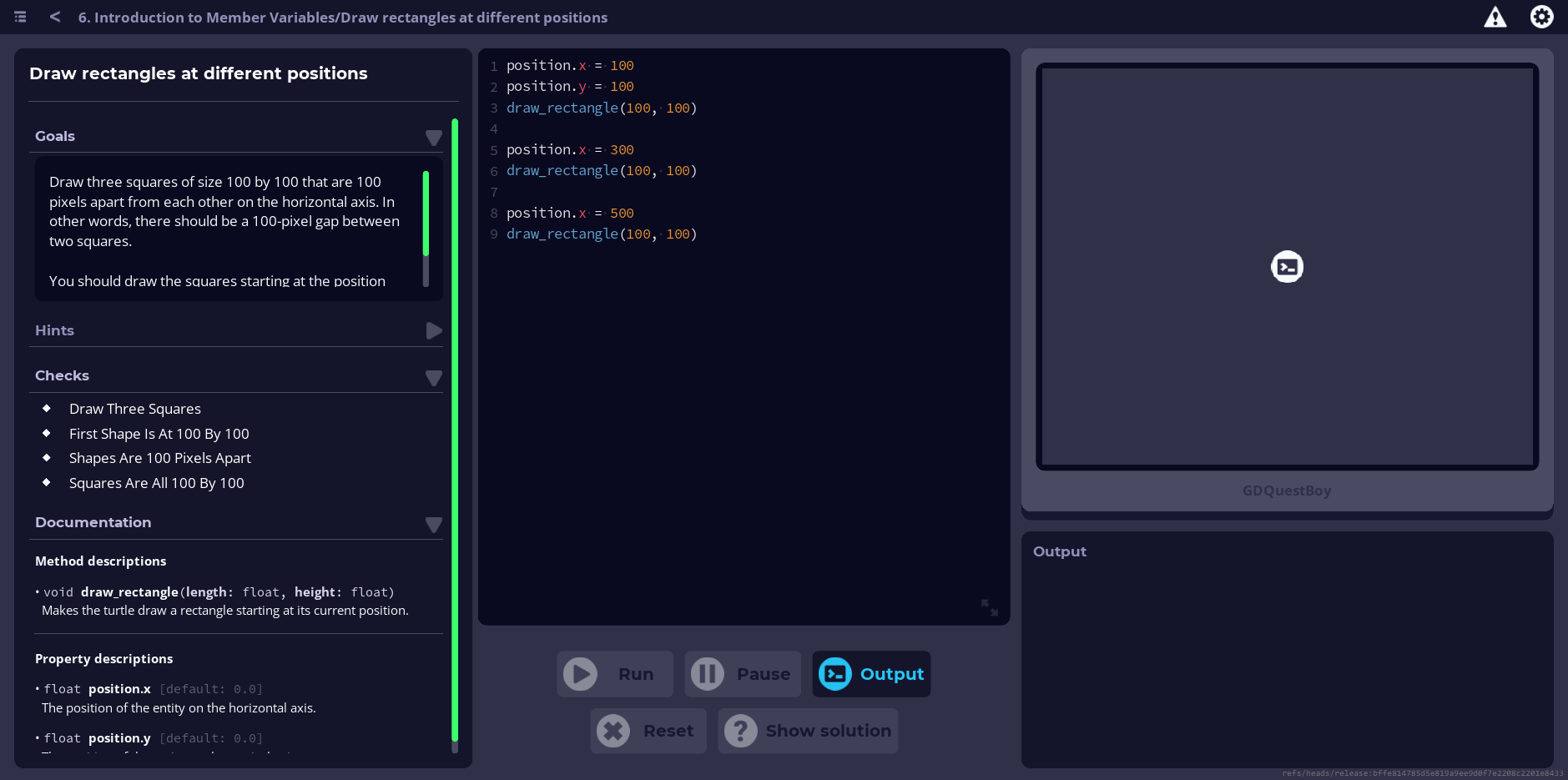Image resolution: width=1568 pixels, height=780 pixels.
Task: Click the terminal icon in the game viewport
Action: point(1286,266)
